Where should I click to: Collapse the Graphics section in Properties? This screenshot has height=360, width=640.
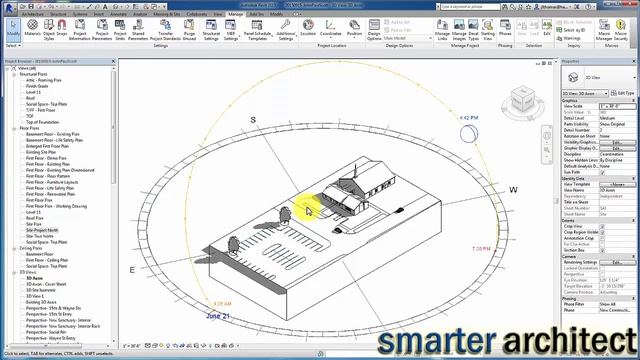coord(634,100)
